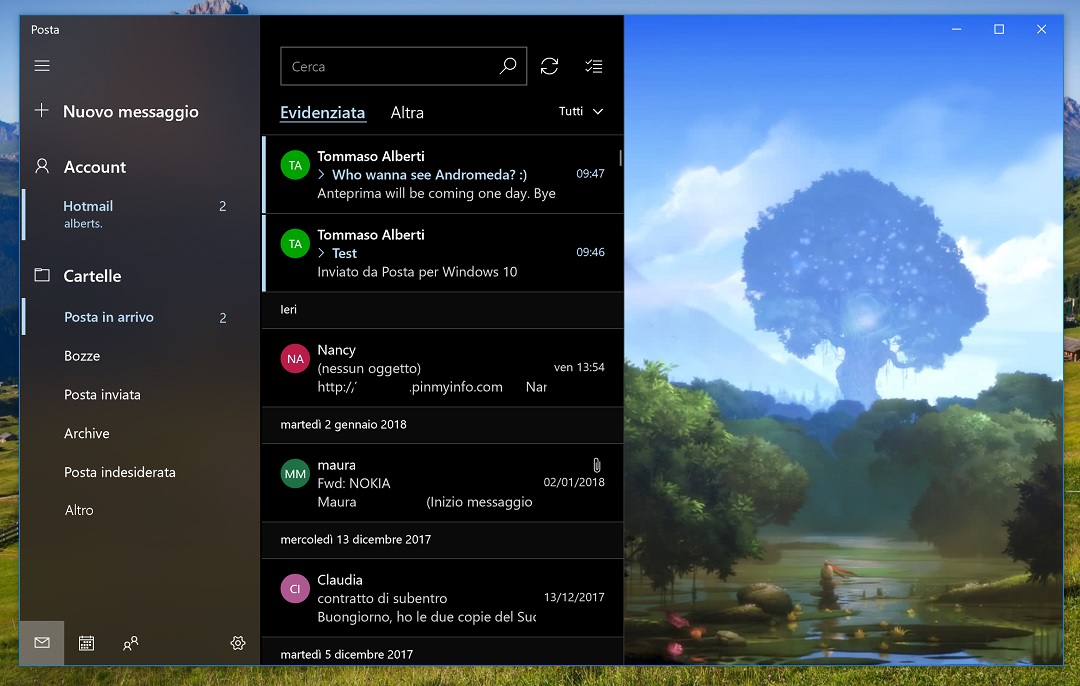1080x686 pixels.
Task: Click 'mercoledì 13 dicembre 2017' group header
Action: tap(443, 540)
